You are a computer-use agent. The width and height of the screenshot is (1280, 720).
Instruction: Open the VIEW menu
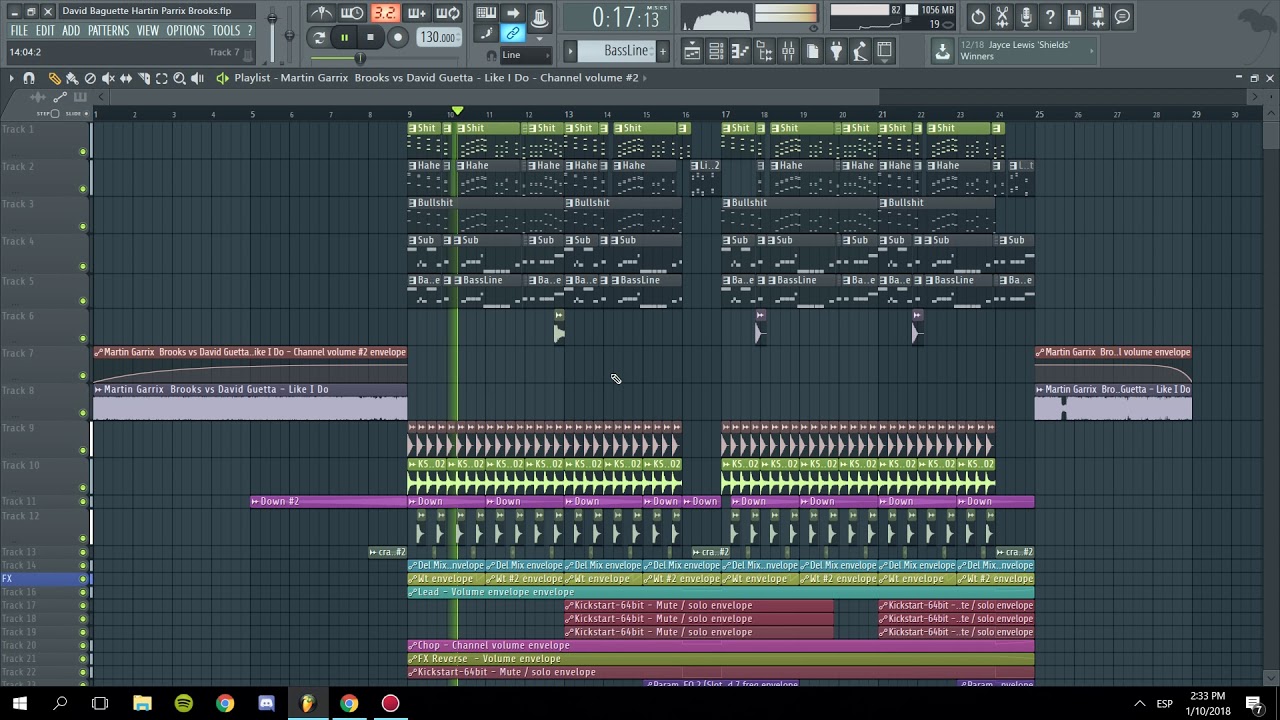[148, 31]
